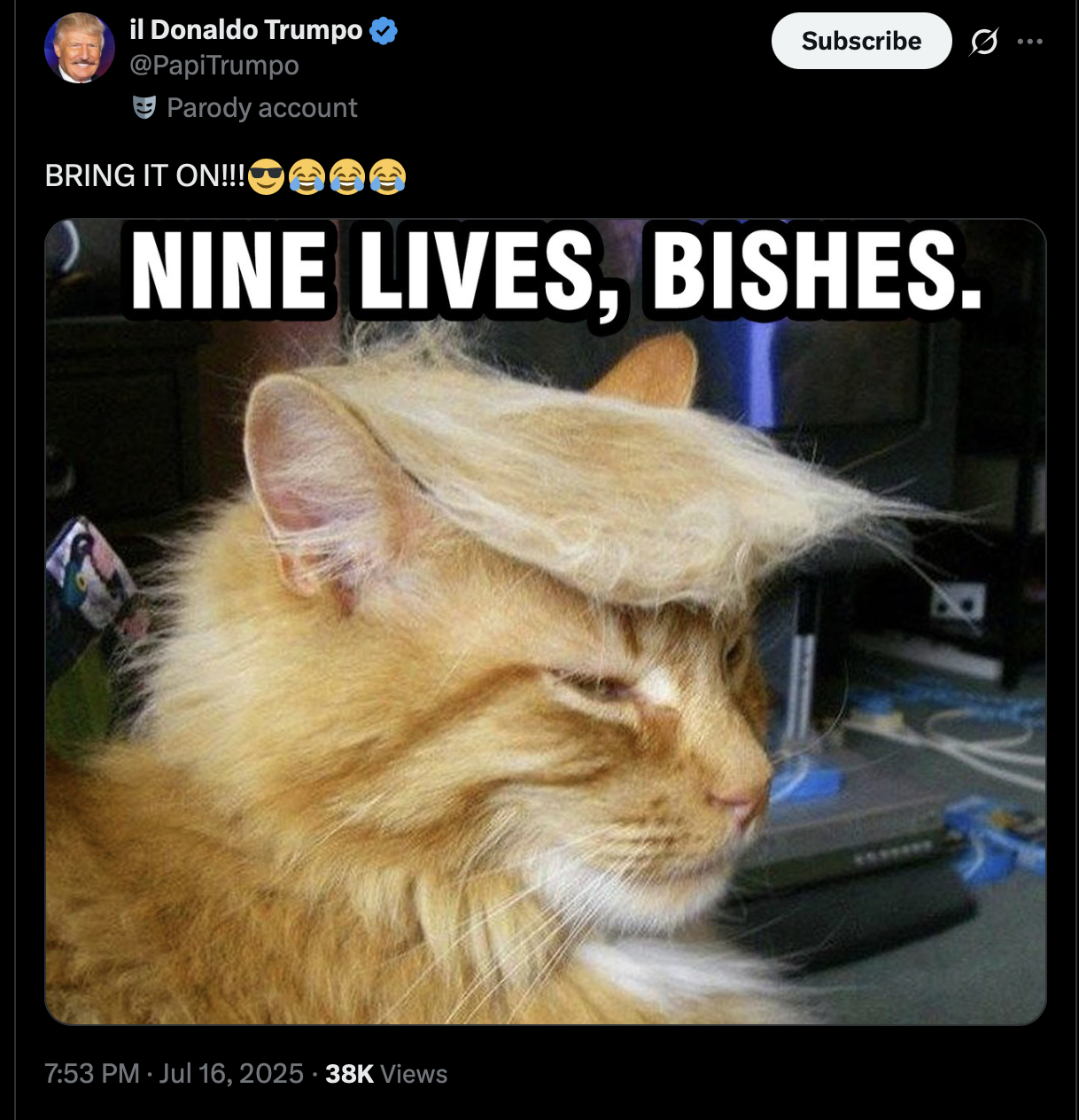View the 38K Views count details
The width and height of the screenshot is (1079, 1120).
point(386,1074)
